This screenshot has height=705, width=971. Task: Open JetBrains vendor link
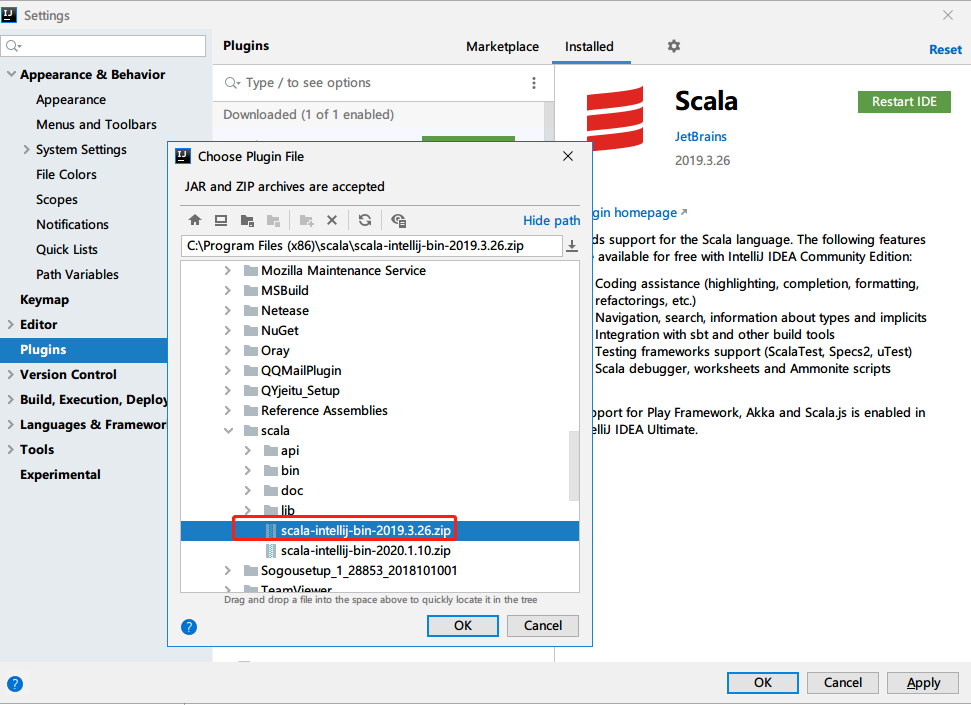click(x=700, y=136)
